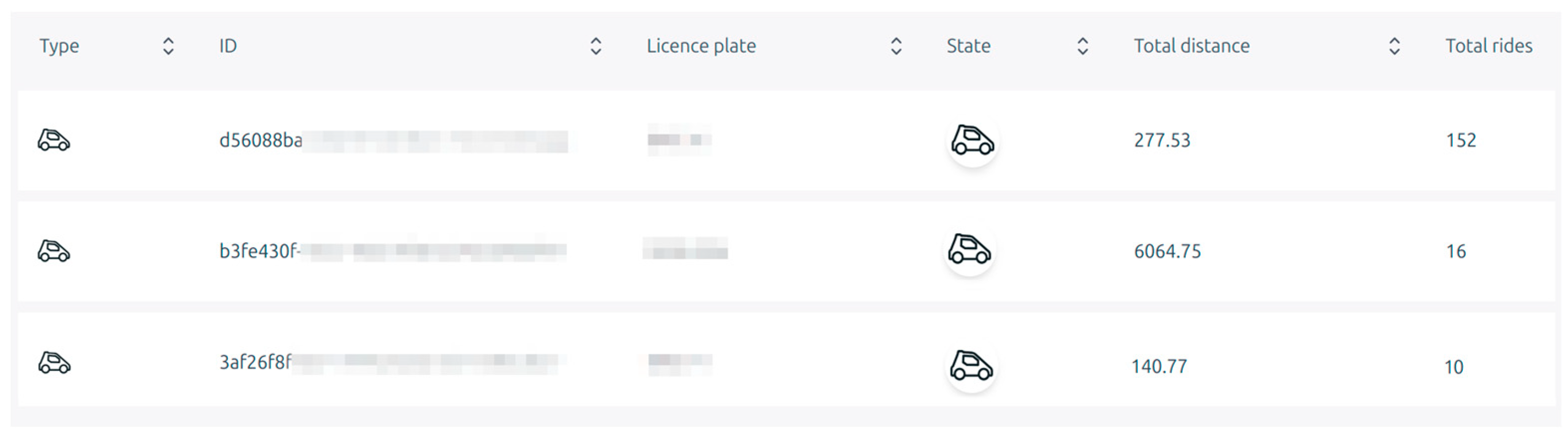Click state car icon for 6064.75 row
1568x435 pixels.
tap(969, 250)
